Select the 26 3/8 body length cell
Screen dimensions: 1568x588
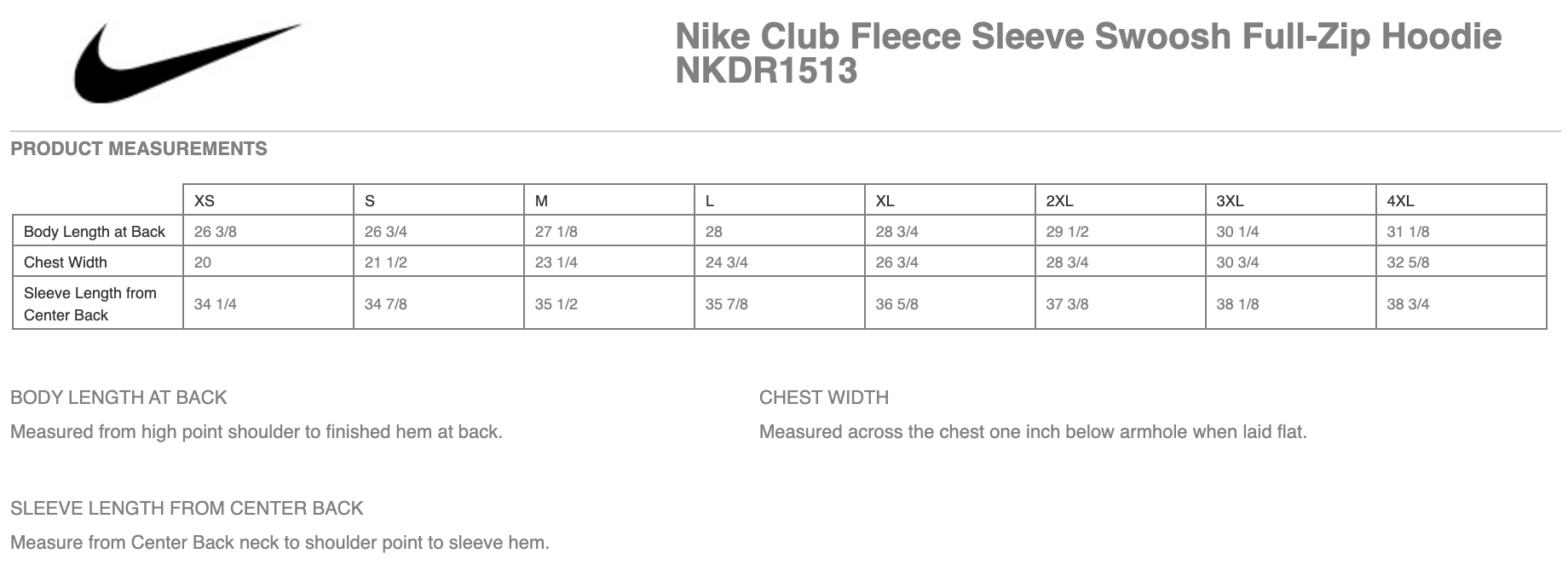coord(268,231)
